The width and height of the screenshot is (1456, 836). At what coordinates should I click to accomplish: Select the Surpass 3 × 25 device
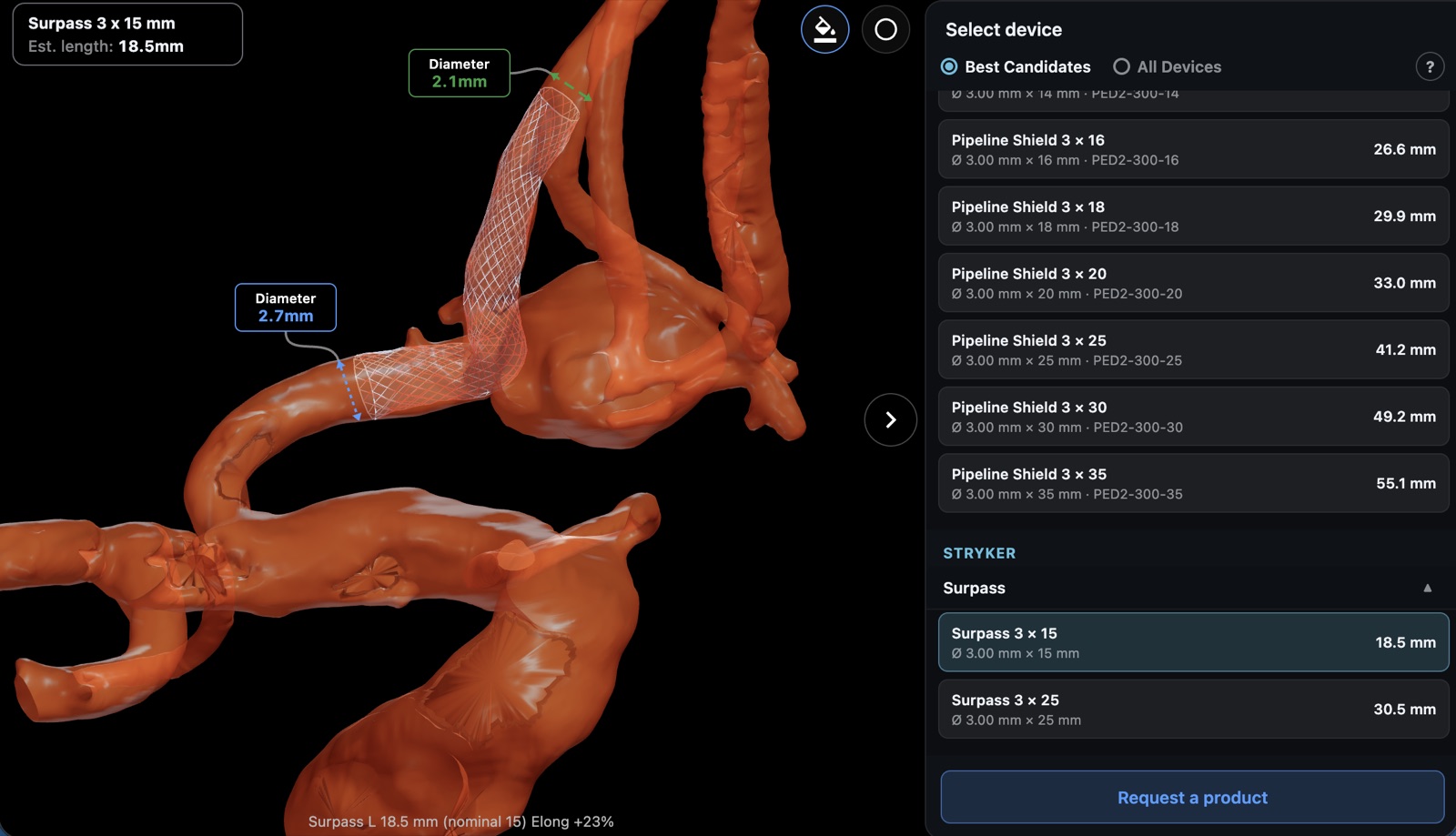pyautogui.click(x=1193, y=709)
